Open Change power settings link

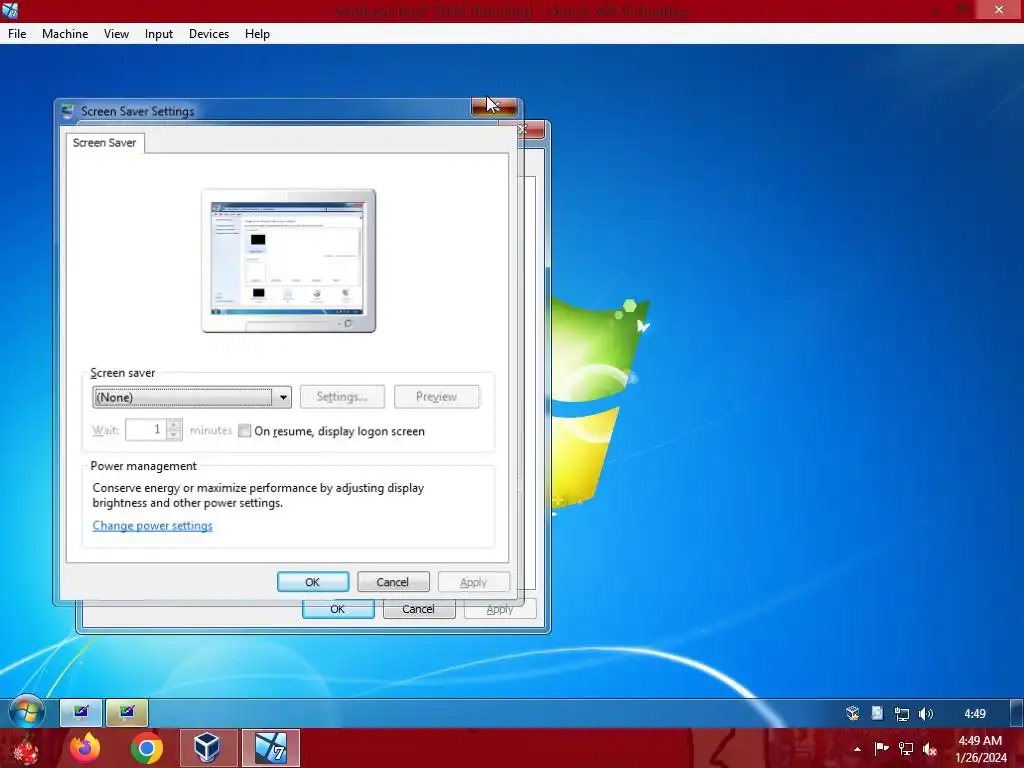(x=152, y=526)
